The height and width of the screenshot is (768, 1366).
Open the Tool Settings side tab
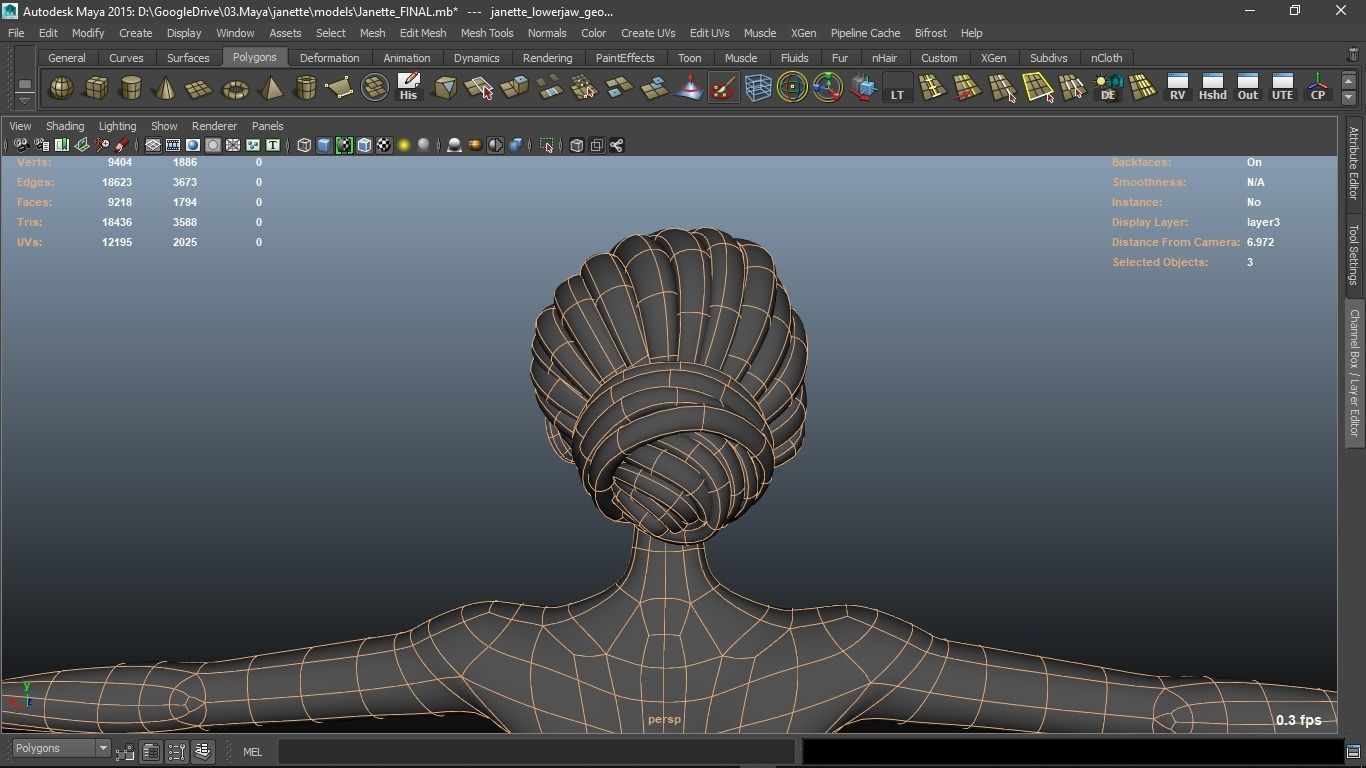pos(1354,254)
